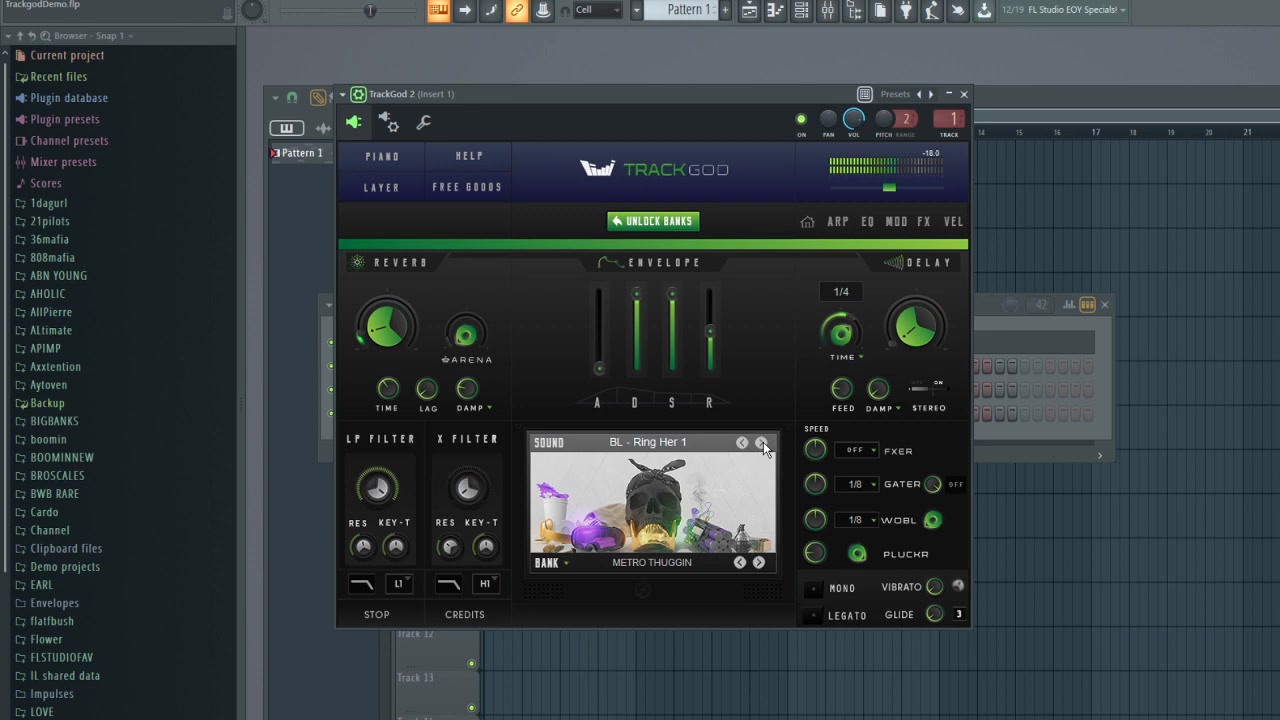Screen dimensions: 1280x720
Task: Open the 808mafia folder in browser
Action: (52, 258)
